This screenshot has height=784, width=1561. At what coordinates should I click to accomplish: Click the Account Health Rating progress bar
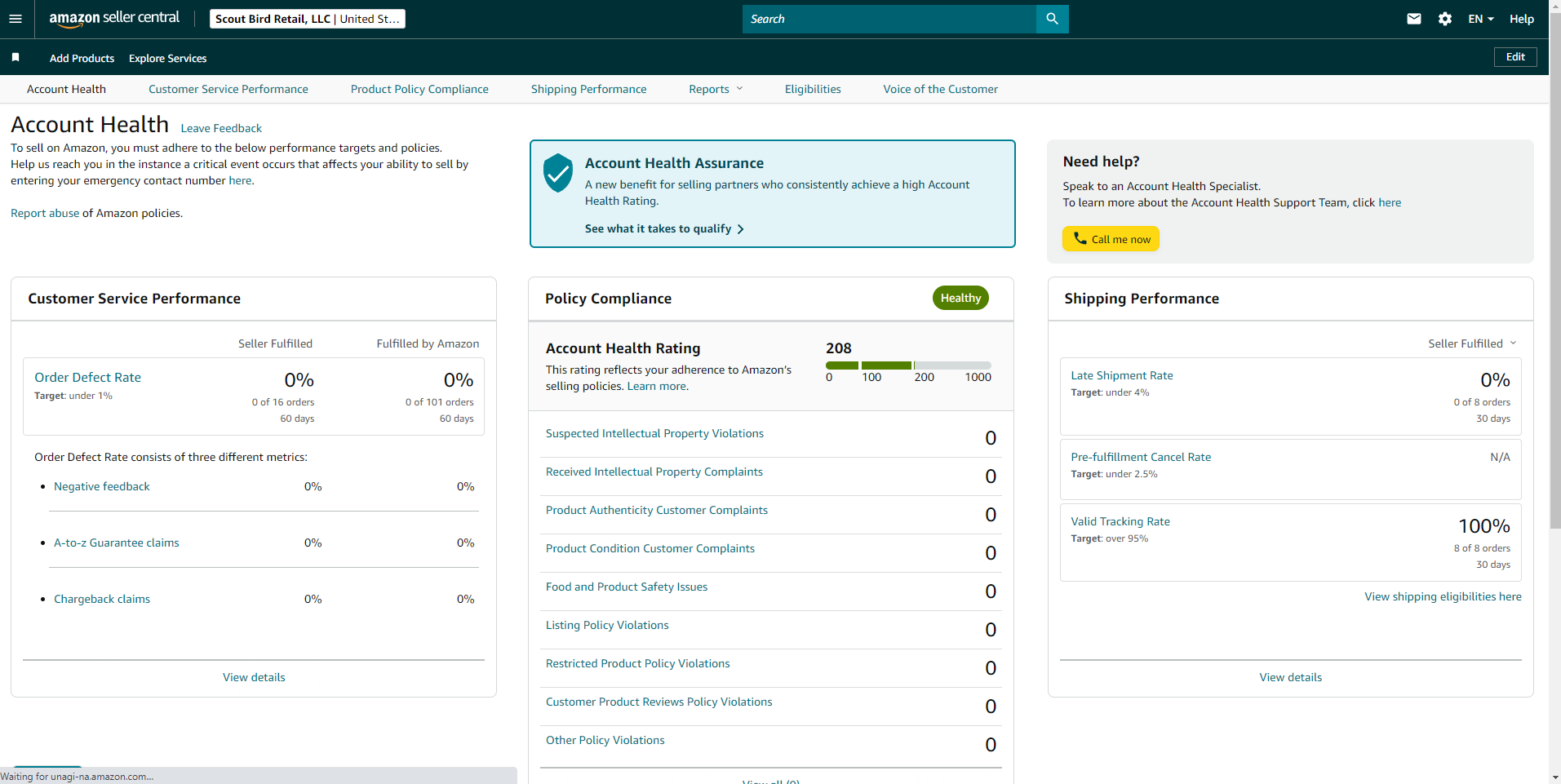click(x=908, y=365)
